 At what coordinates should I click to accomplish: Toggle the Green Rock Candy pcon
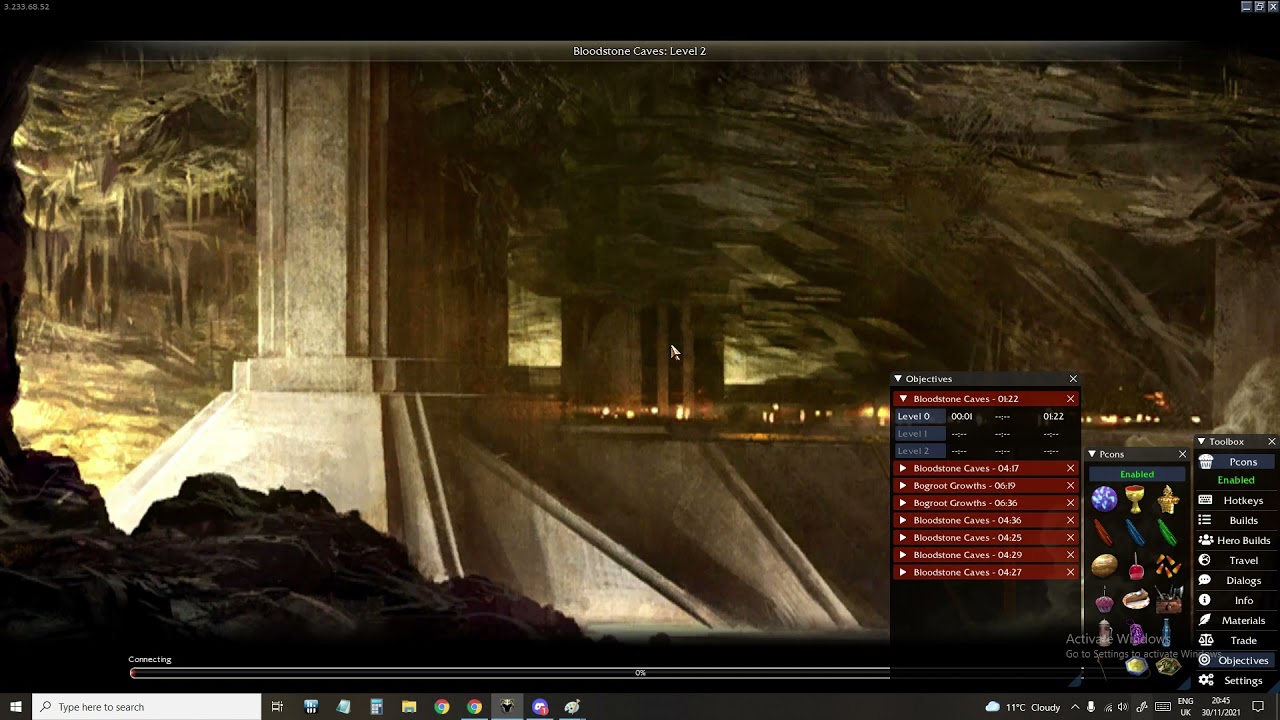[1168, 532]
